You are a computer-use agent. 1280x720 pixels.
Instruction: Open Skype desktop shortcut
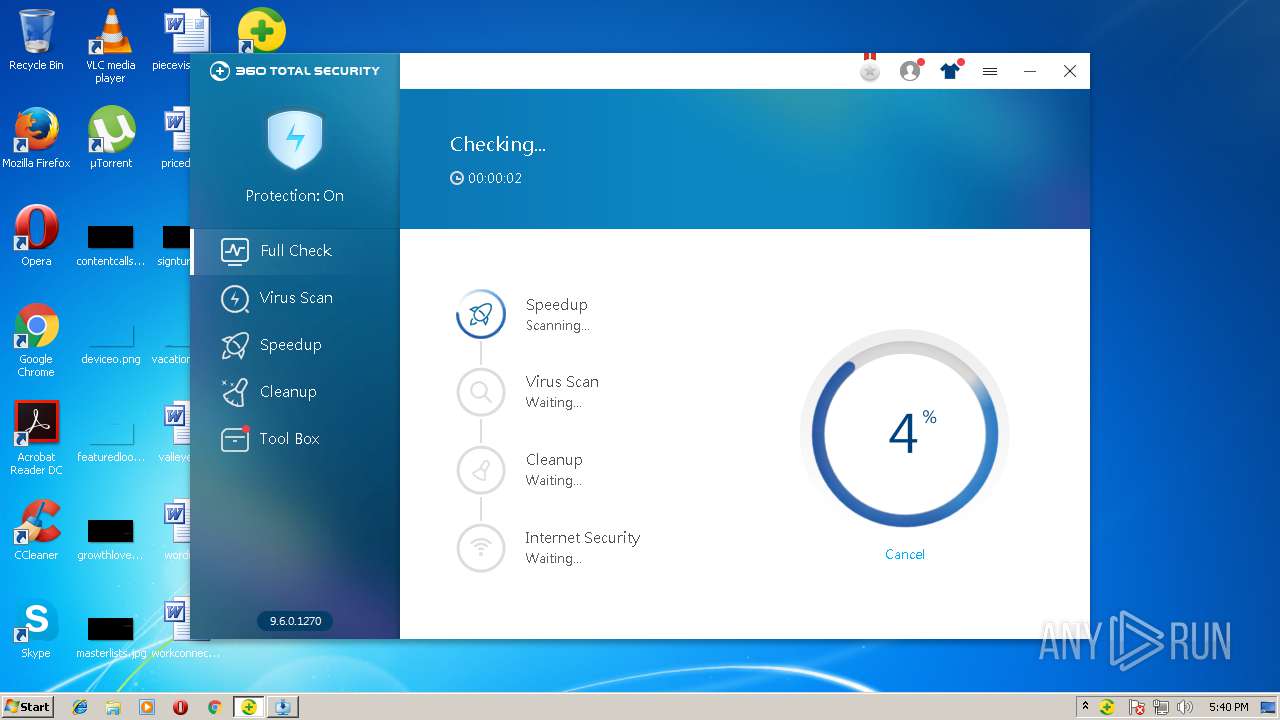pos(36,628)
